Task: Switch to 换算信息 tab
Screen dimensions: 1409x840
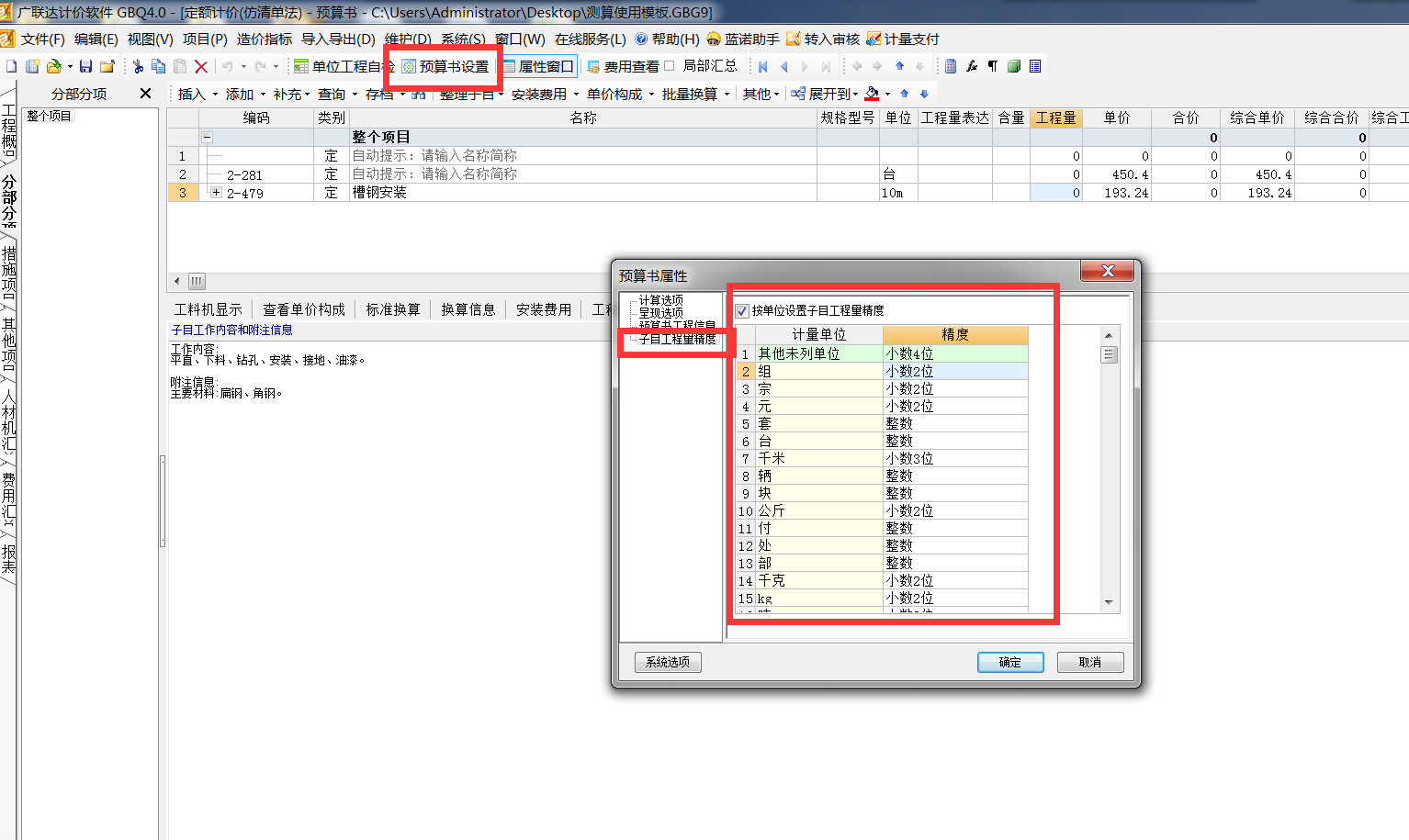Action: 468,309
